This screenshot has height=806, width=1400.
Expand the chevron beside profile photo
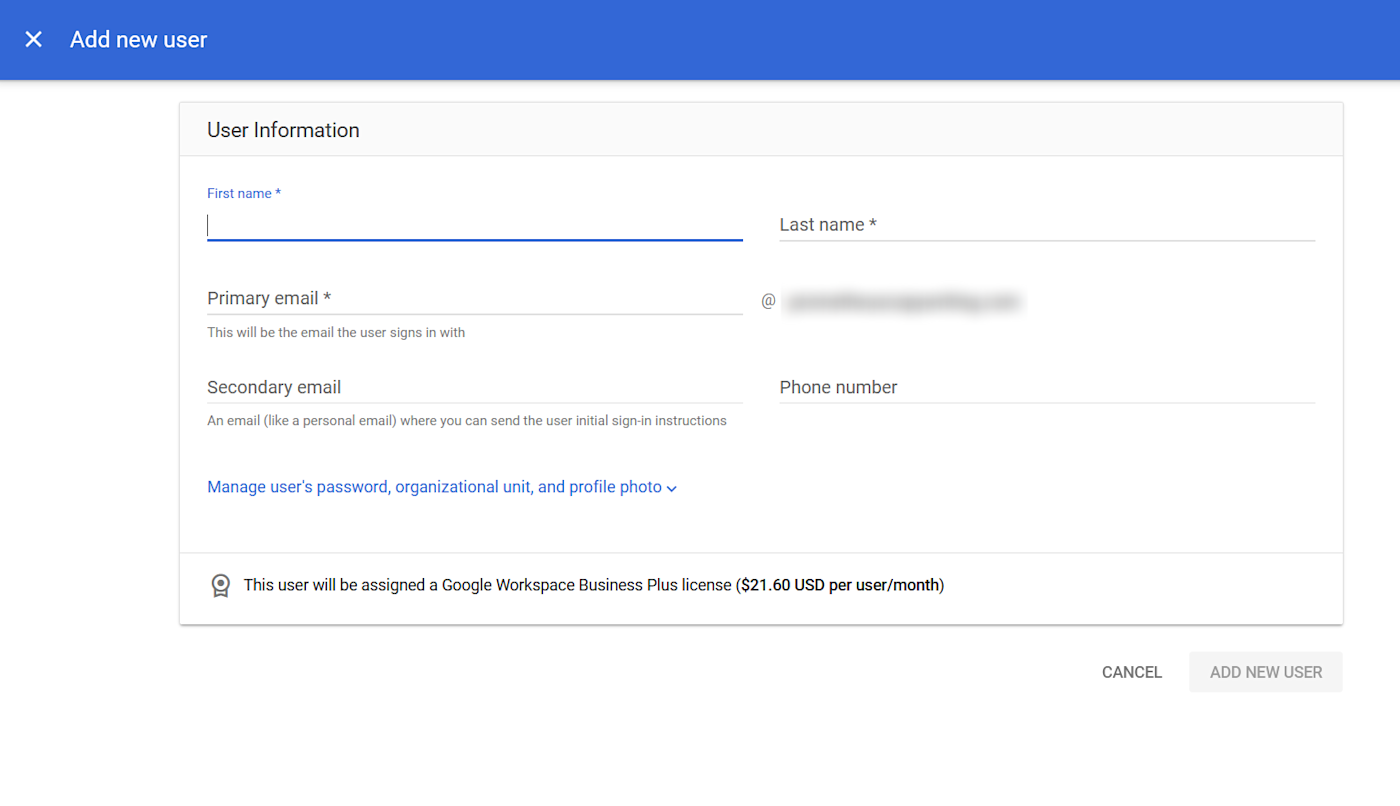click(x=672, y=488)
